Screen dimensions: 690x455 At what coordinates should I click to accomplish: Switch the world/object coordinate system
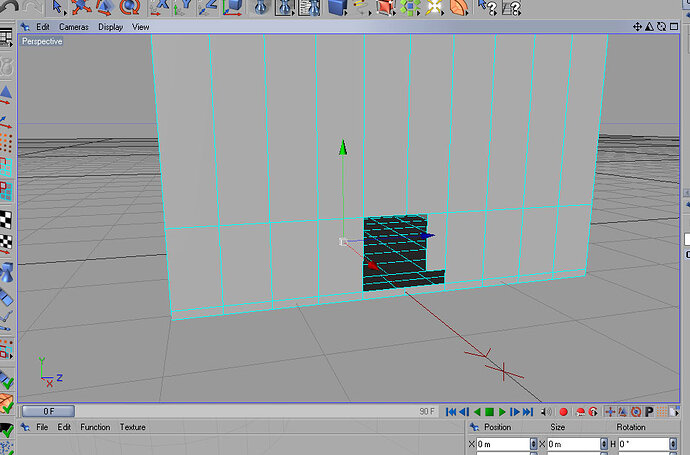[232, 7]
